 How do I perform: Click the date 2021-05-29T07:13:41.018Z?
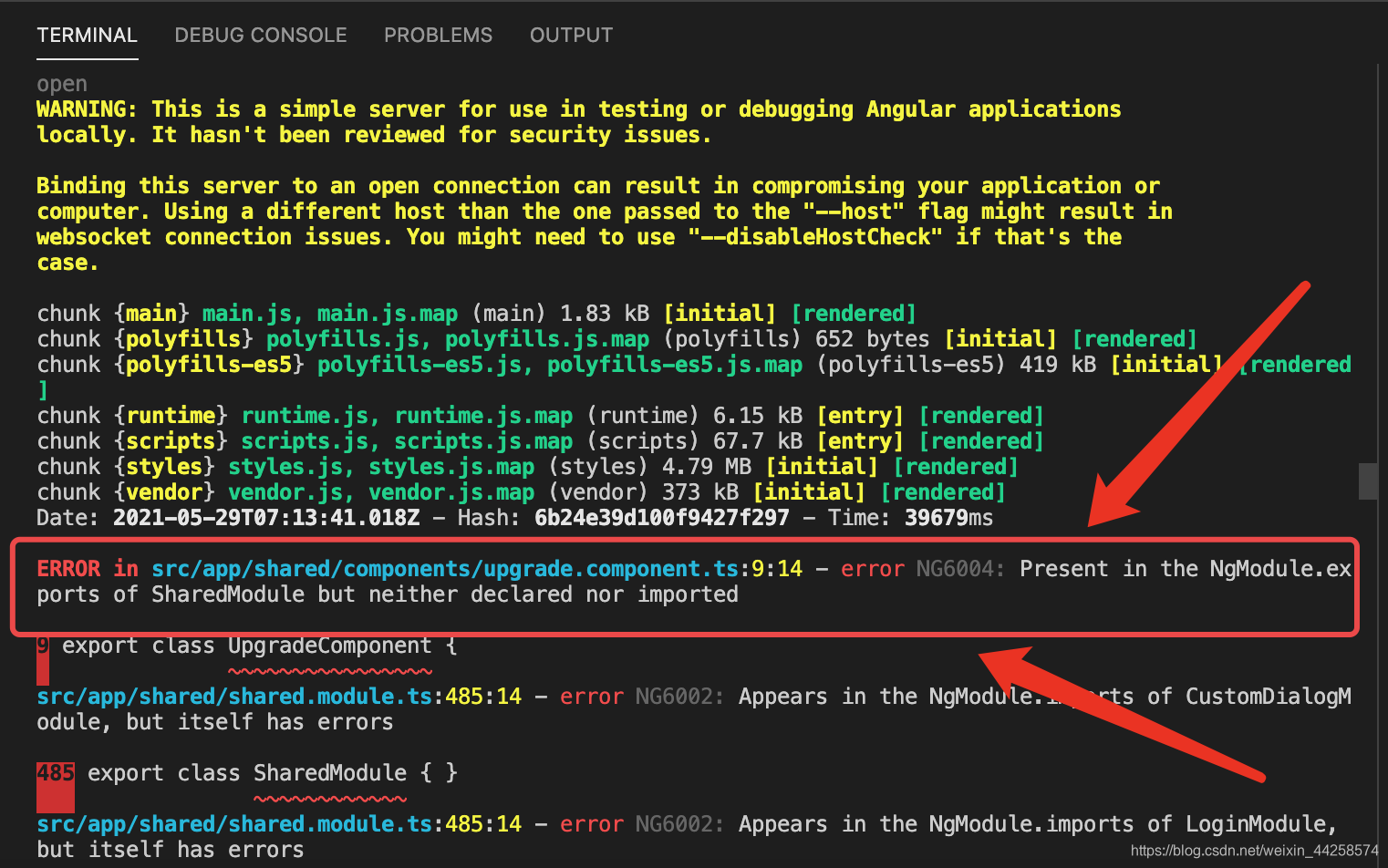tap(266, 518)
